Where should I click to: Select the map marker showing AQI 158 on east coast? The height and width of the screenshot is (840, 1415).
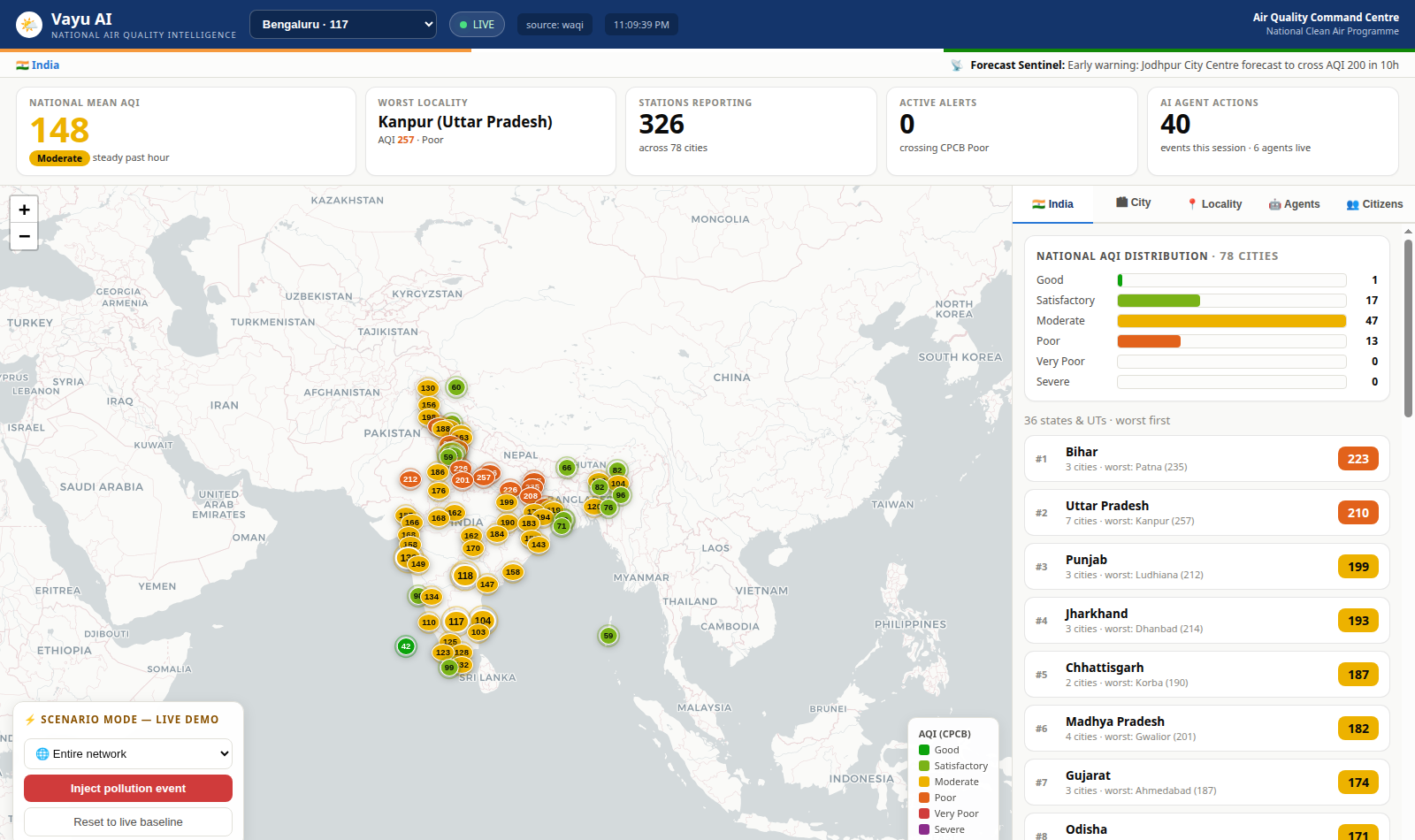tap(513, 572)
